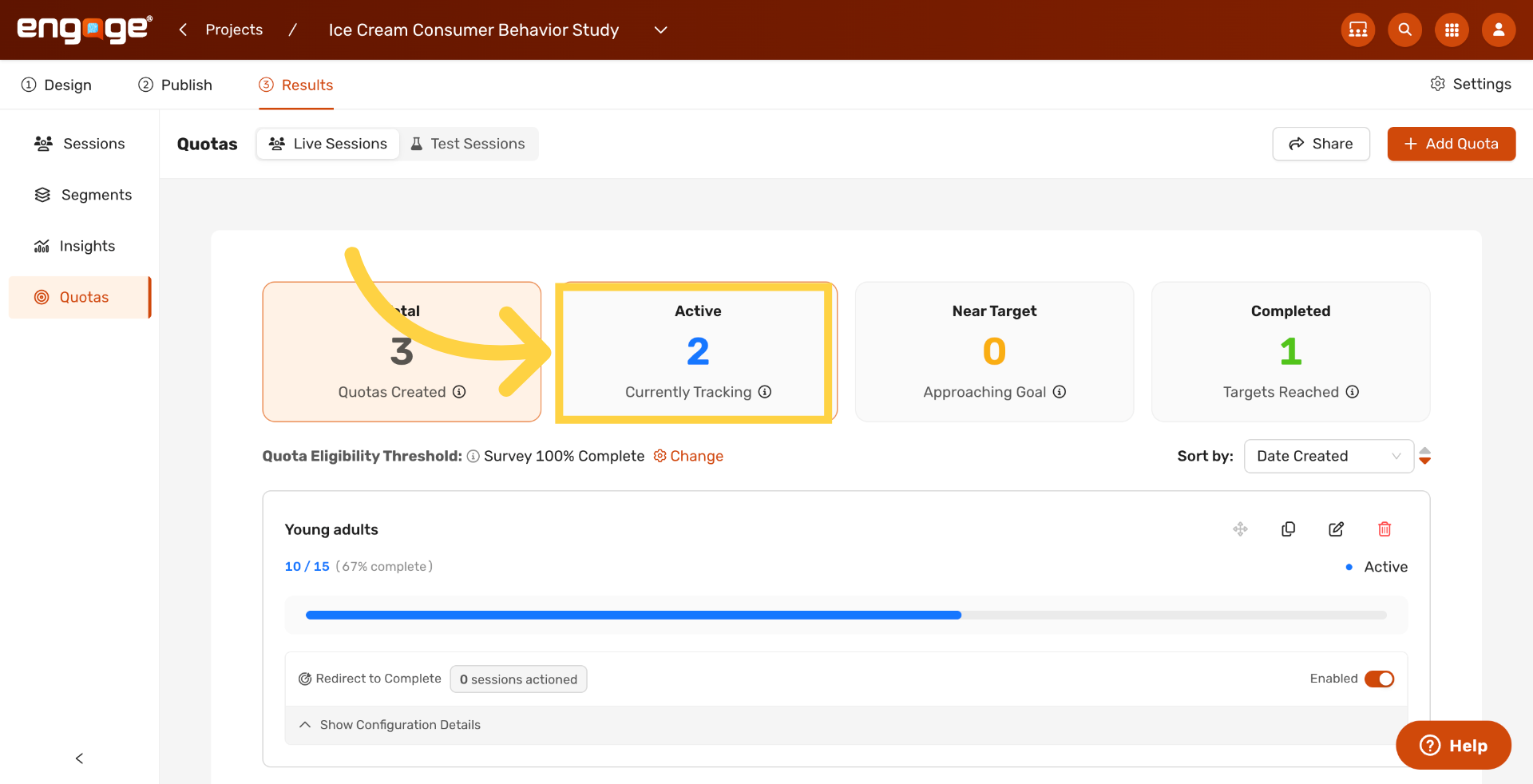Screen dimensions: 1533x784
Task: Go back using the header back arrow
Action: 183,30
